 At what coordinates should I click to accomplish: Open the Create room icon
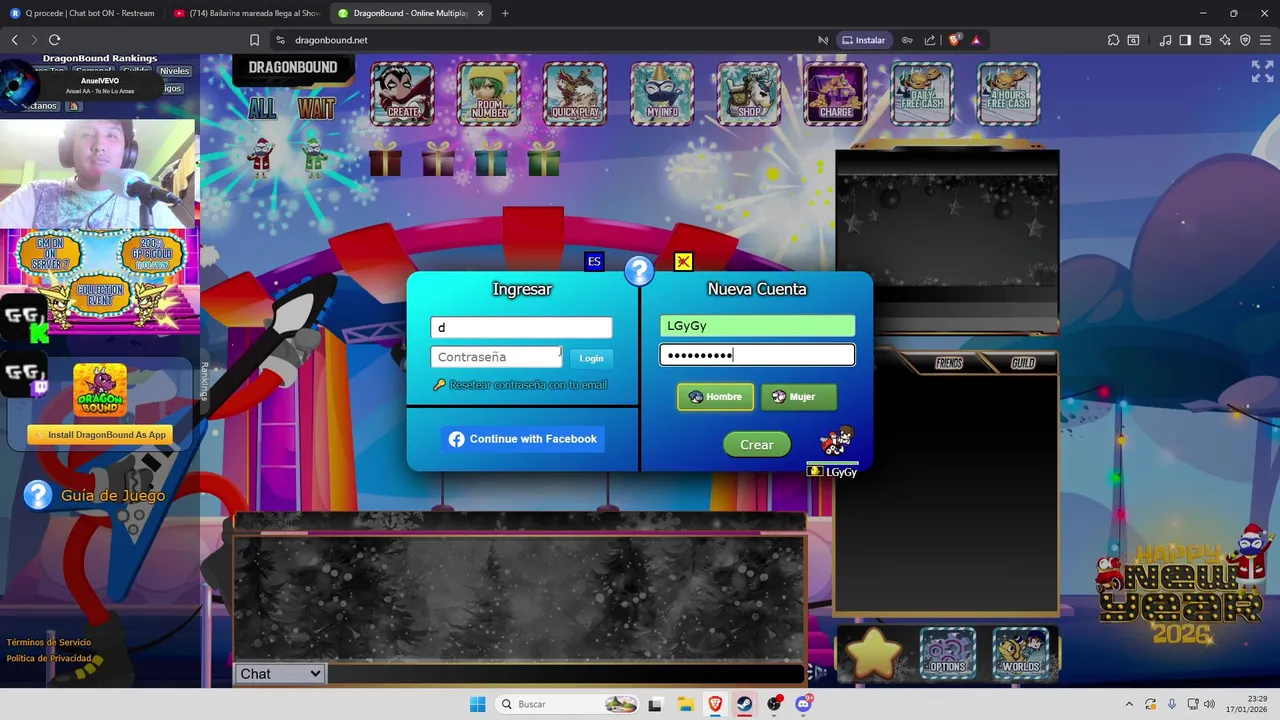point(402,93)
